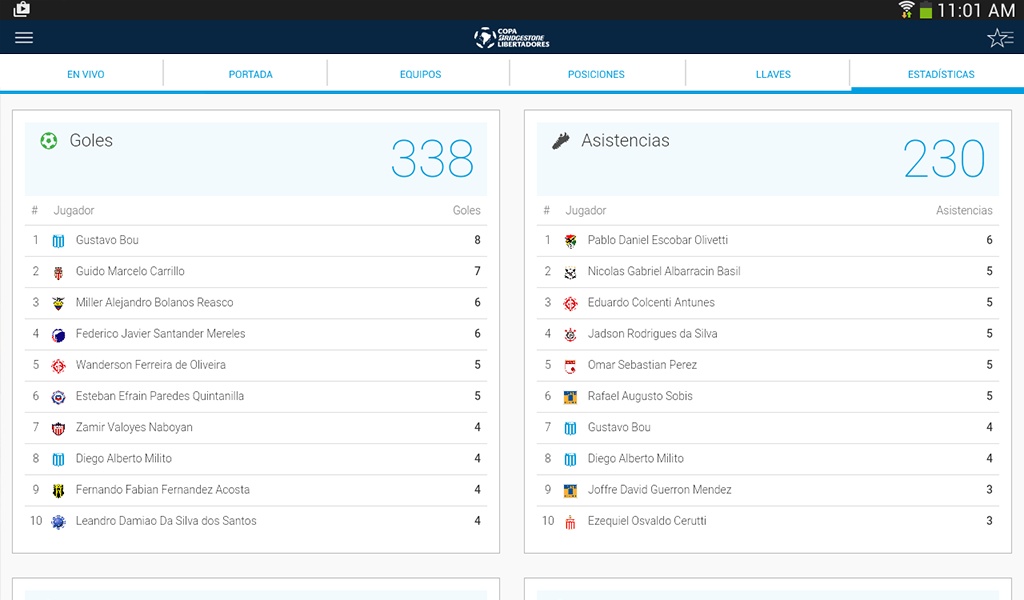Click the boot icon beside Asistencias
The width and height of the screenshot is (1024, 600).
[560, 140]
